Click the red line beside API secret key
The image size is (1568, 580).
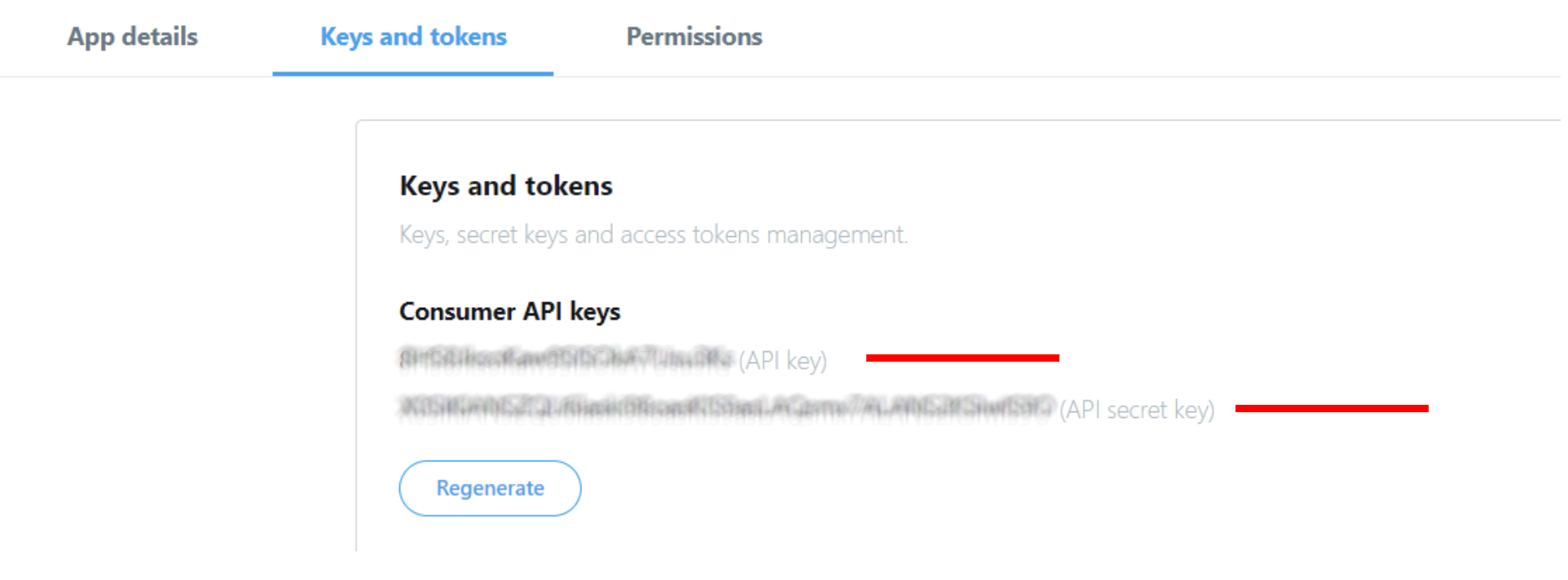click(1331, 408)
